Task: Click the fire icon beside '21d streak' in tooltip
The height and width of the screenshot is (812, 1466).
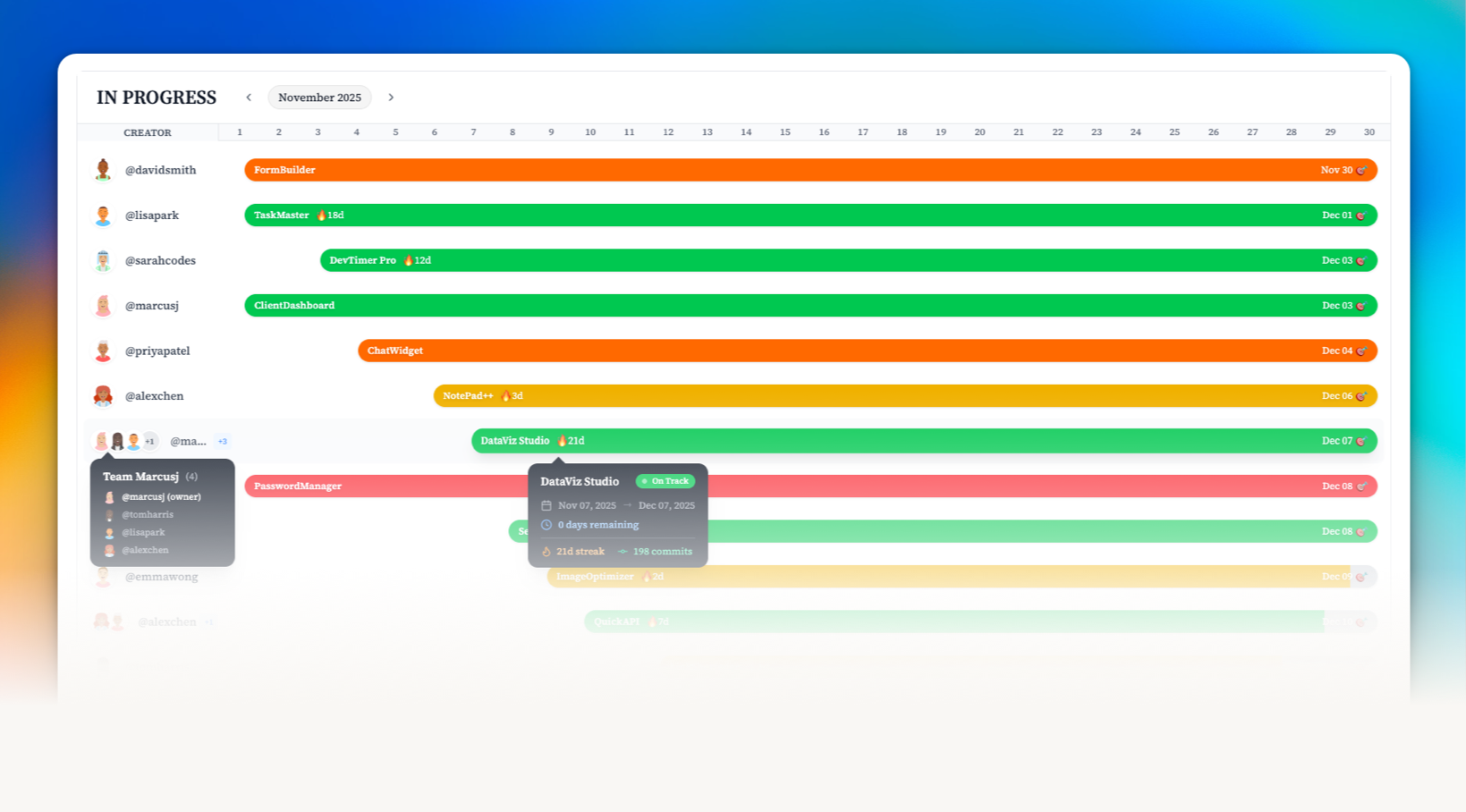Action: [x=547, y=551]
